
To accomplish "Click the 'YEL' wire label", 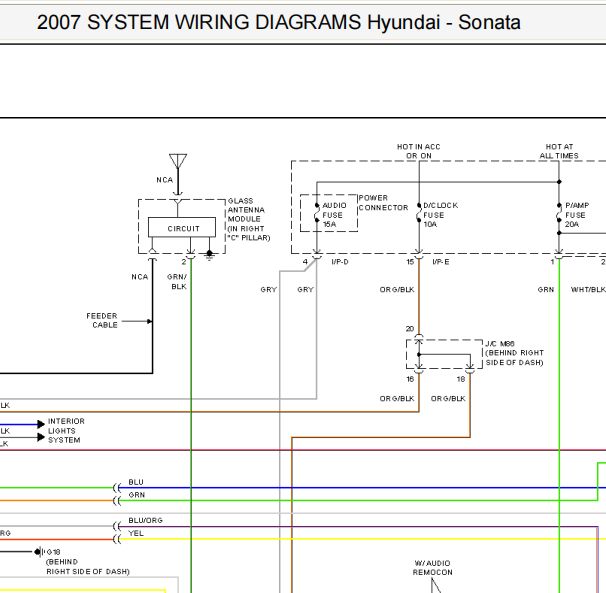I will click(x=136, y=533).
